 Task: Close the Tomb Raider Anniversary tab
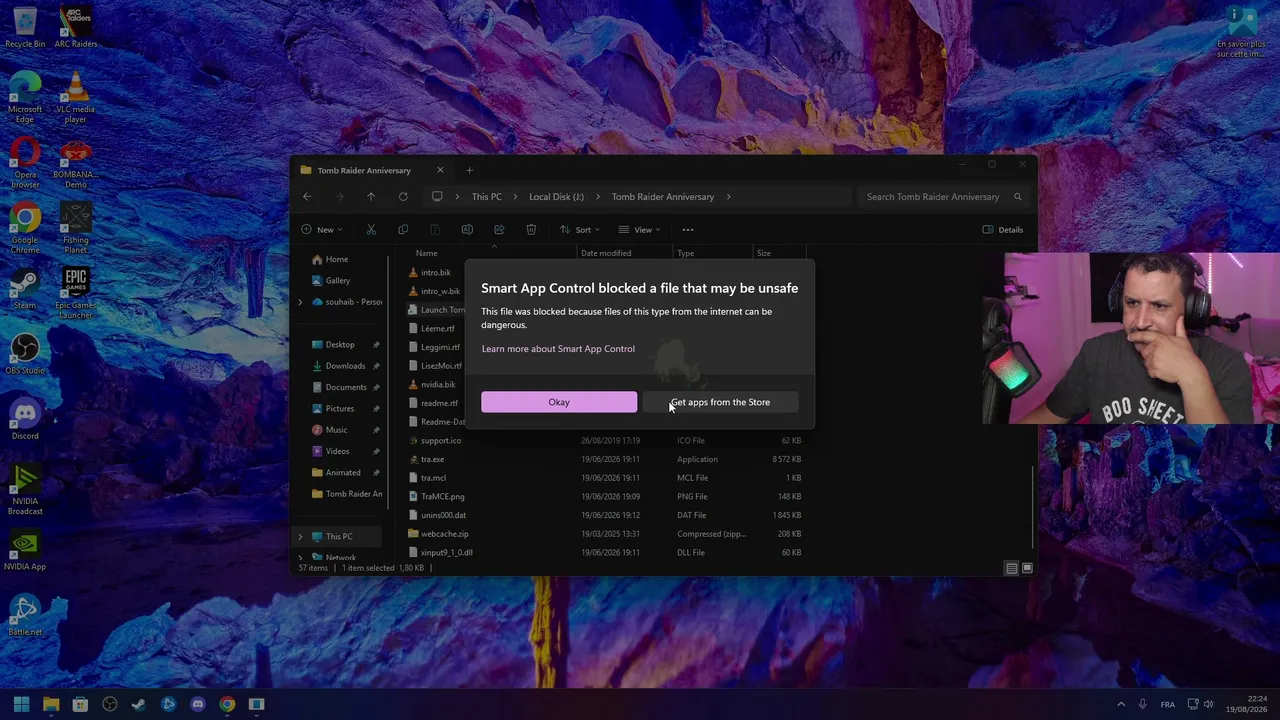[440, 170]
